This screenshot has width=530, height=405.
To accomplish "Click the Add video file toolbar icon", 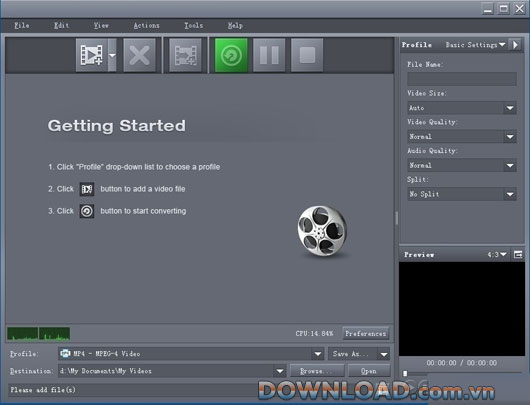I will pos(92,55).
